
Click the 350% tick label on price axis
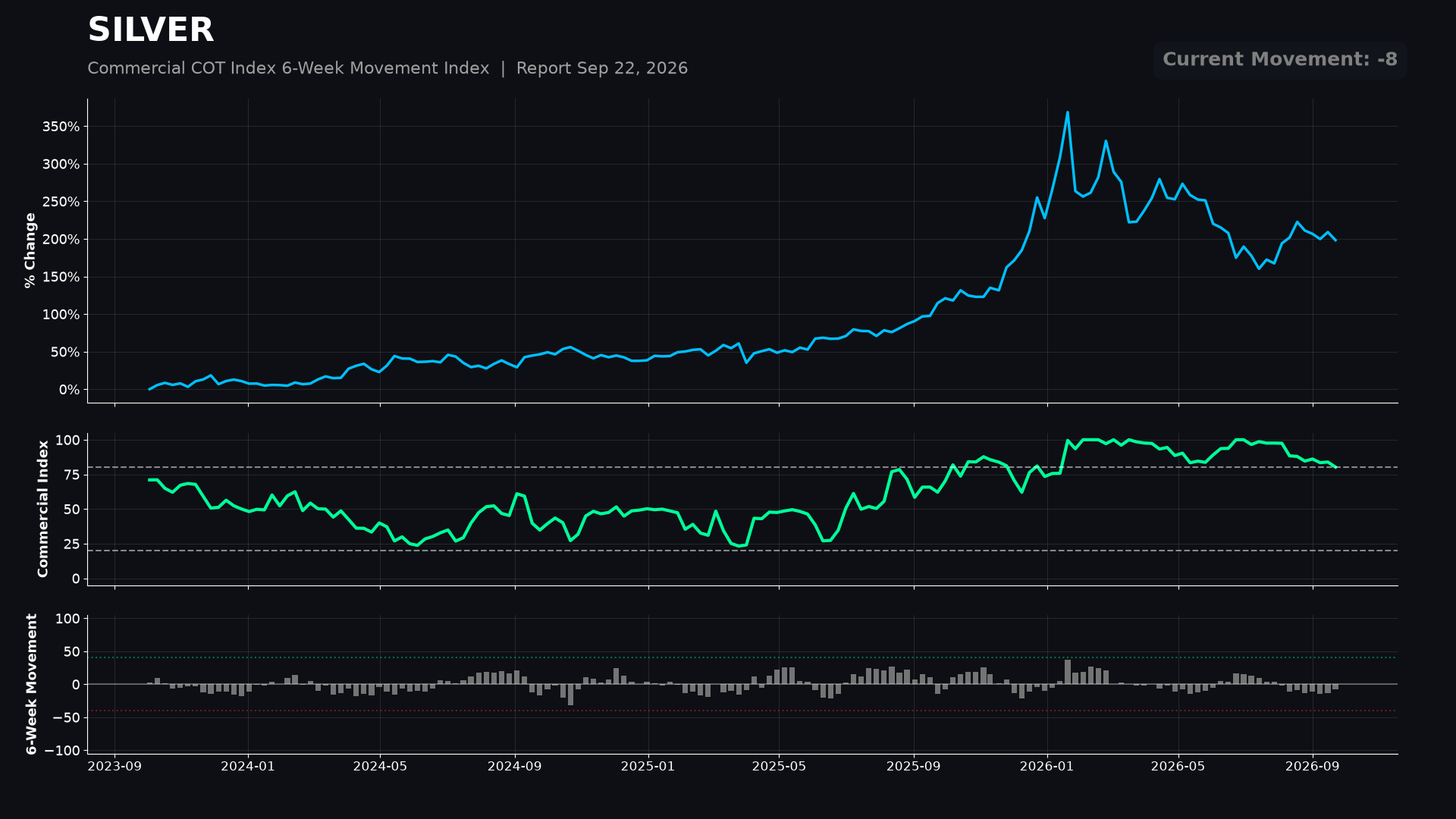pos(61,127)
